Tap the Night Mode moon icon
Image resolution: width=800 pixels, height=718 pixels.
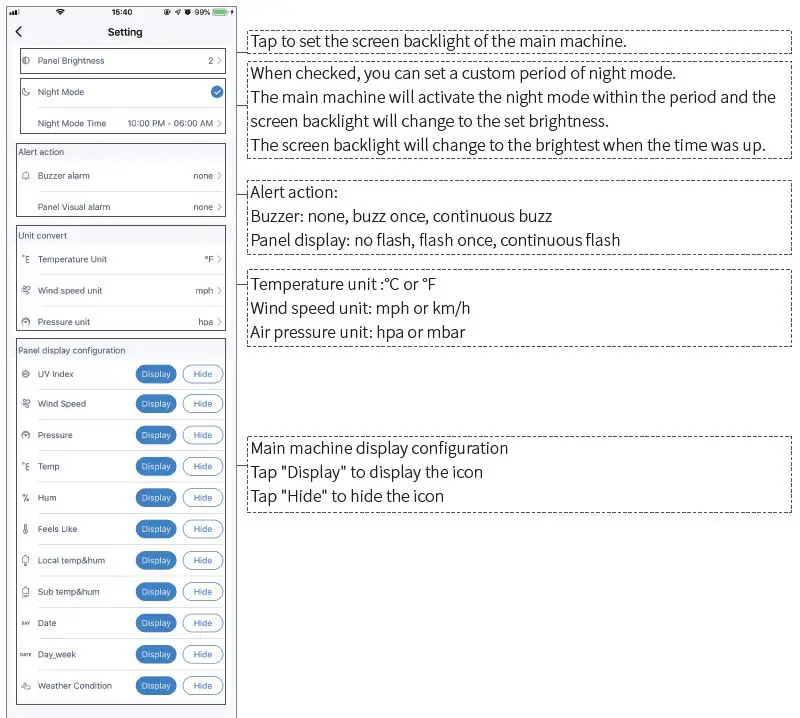tap(26, 92)
